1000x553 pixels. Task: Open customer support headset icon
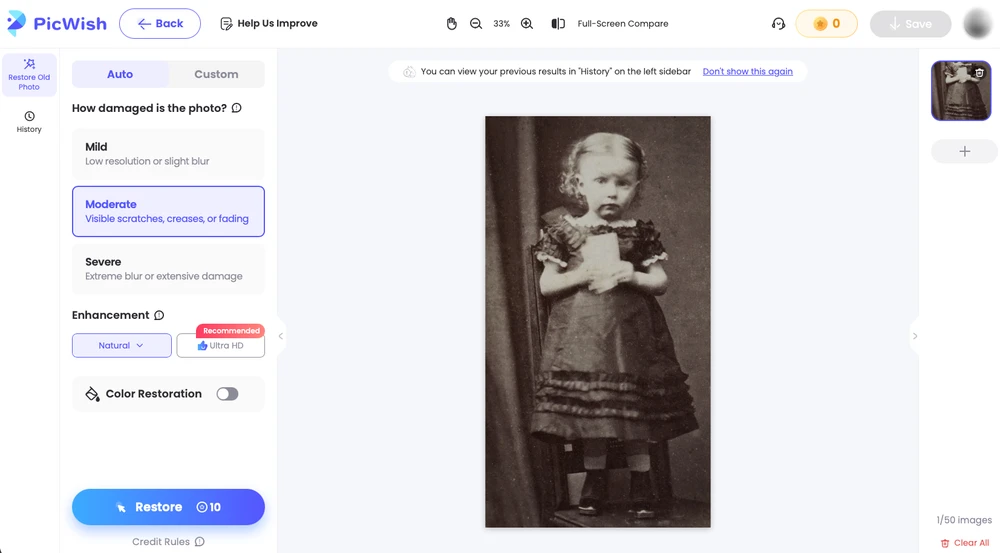[778, 24]
